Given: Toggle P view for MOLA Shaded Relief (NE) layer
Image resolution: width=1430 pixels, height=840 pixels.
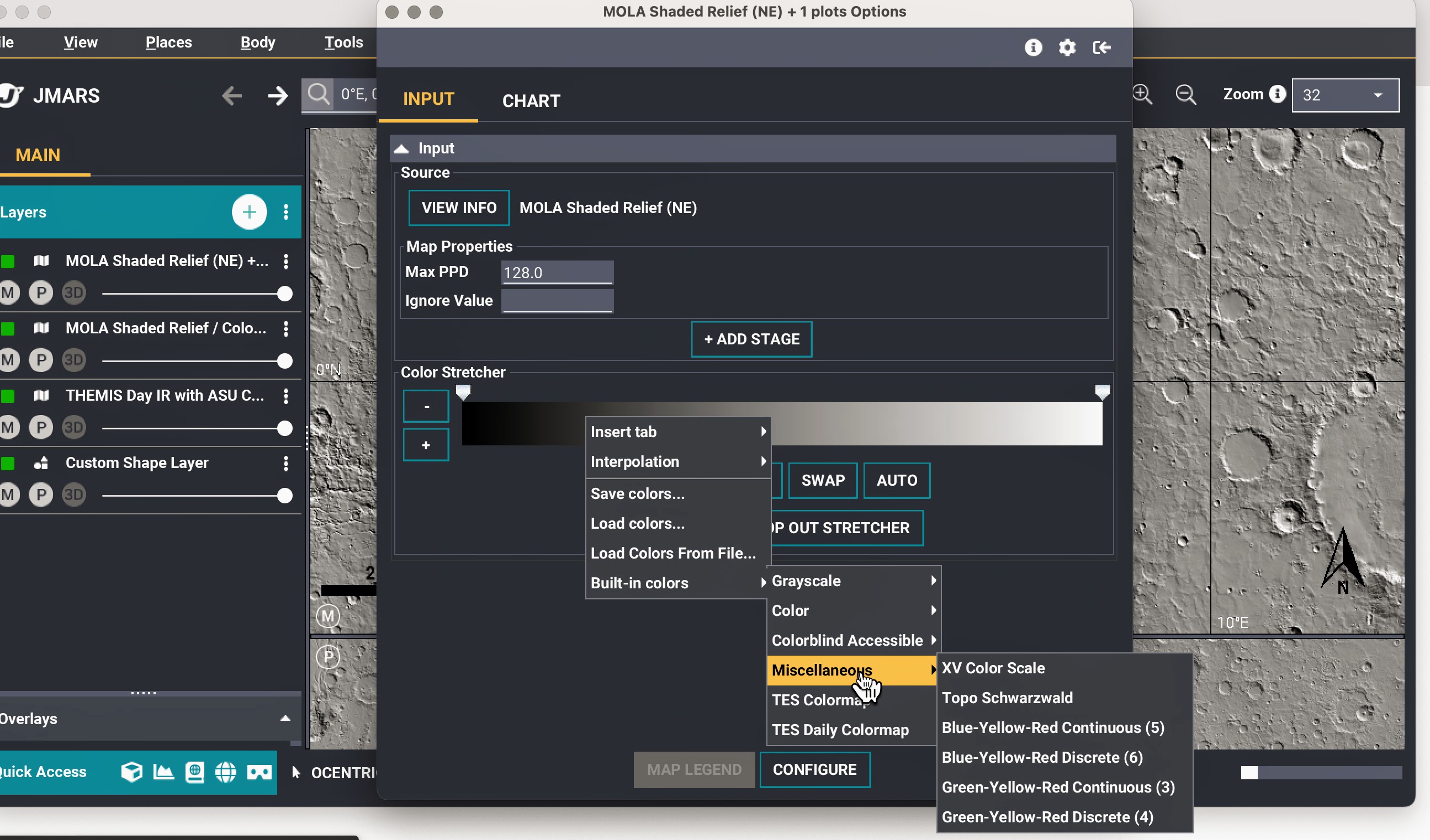Looking at the screenshot, I should point(41,293).
